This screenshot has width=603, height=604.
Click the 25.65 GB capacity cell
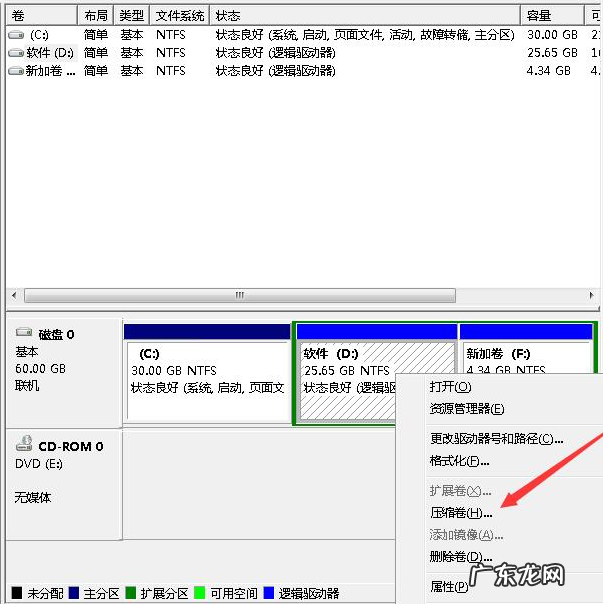point(552,53)
